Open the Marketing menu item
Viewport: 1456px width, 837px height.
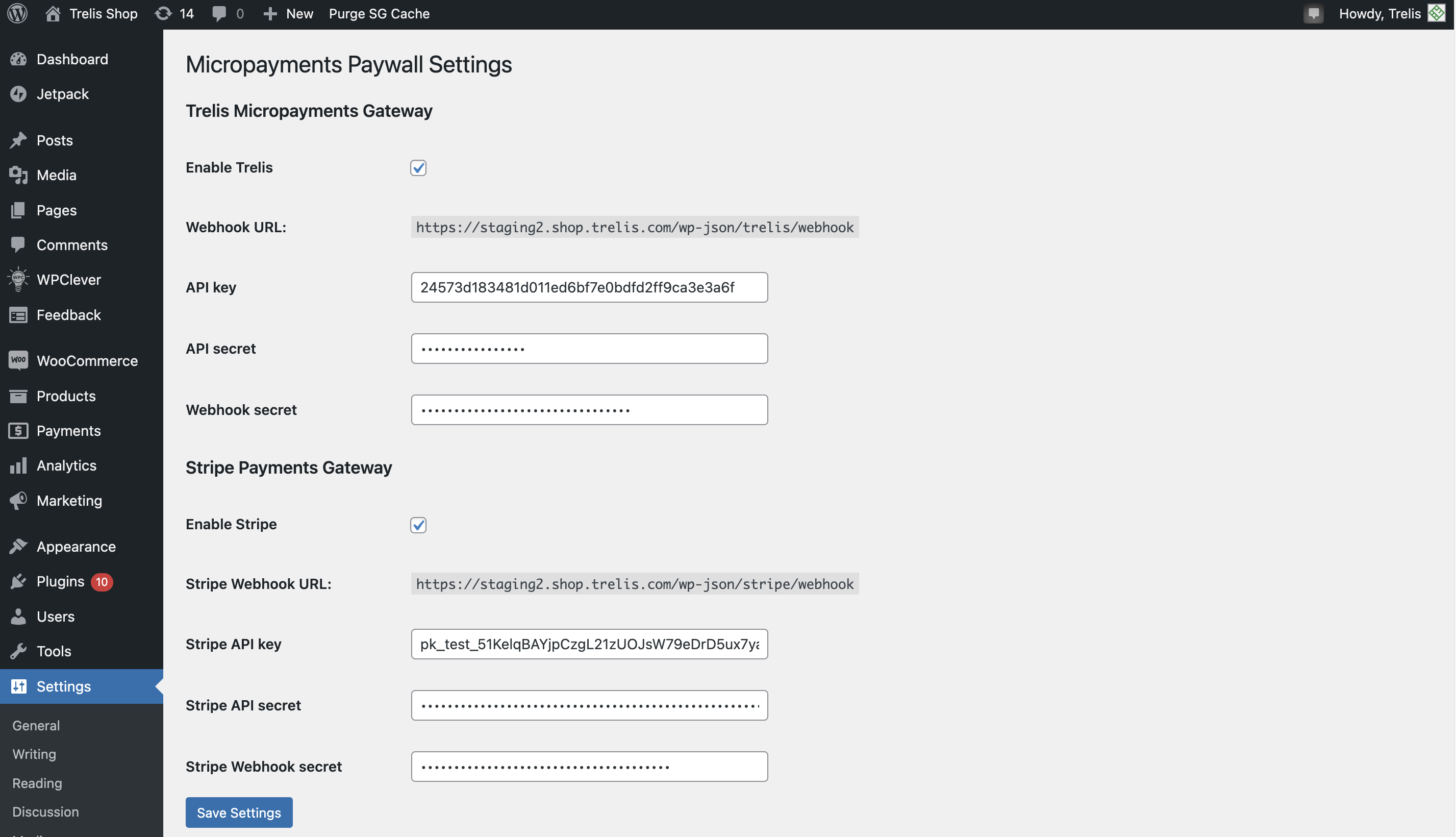pyautogui.click(x=82, y=501)
